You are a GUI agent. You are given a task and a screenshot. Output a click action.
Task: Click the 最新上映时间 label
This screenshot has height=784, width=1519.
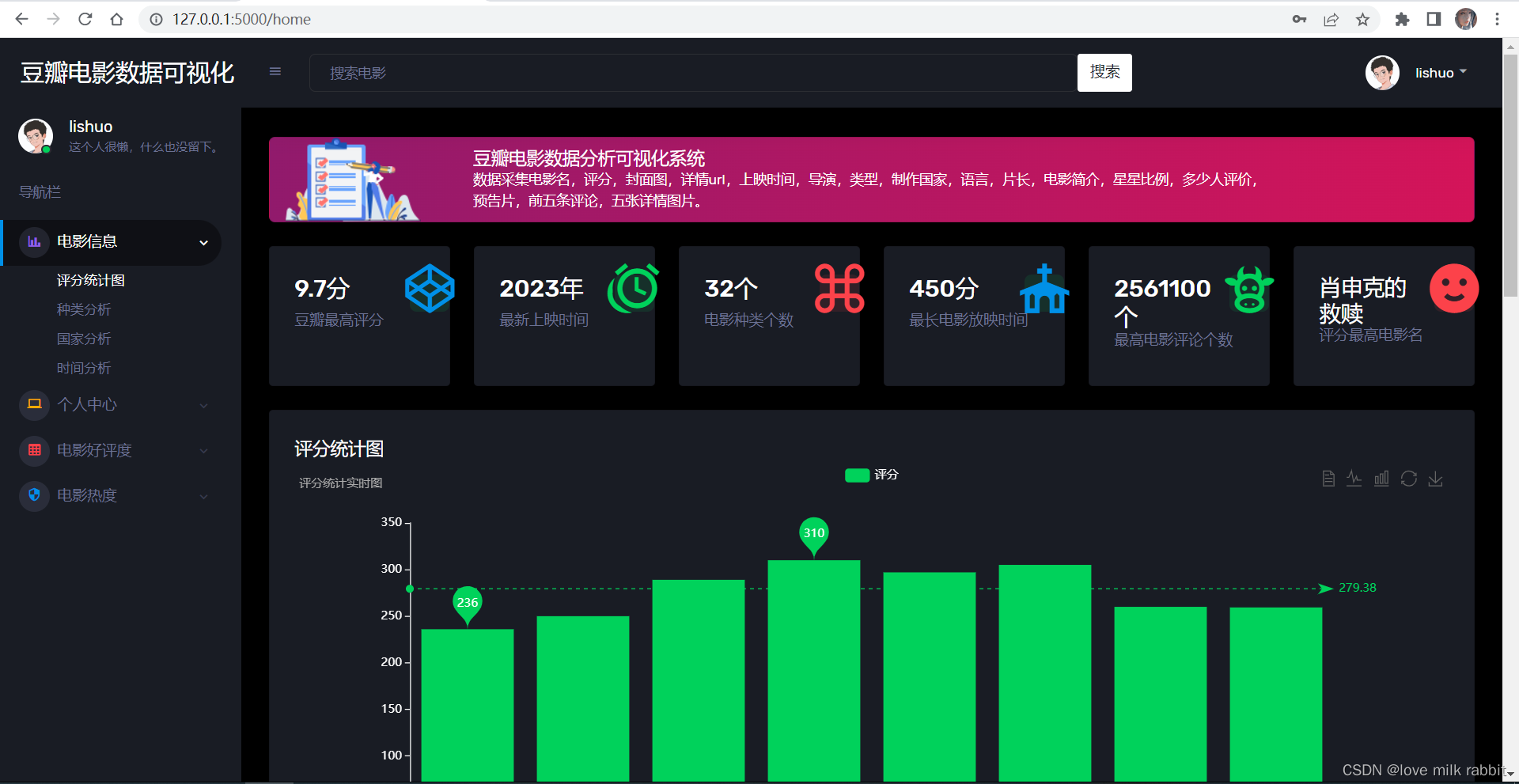click(x=544, y=320)
